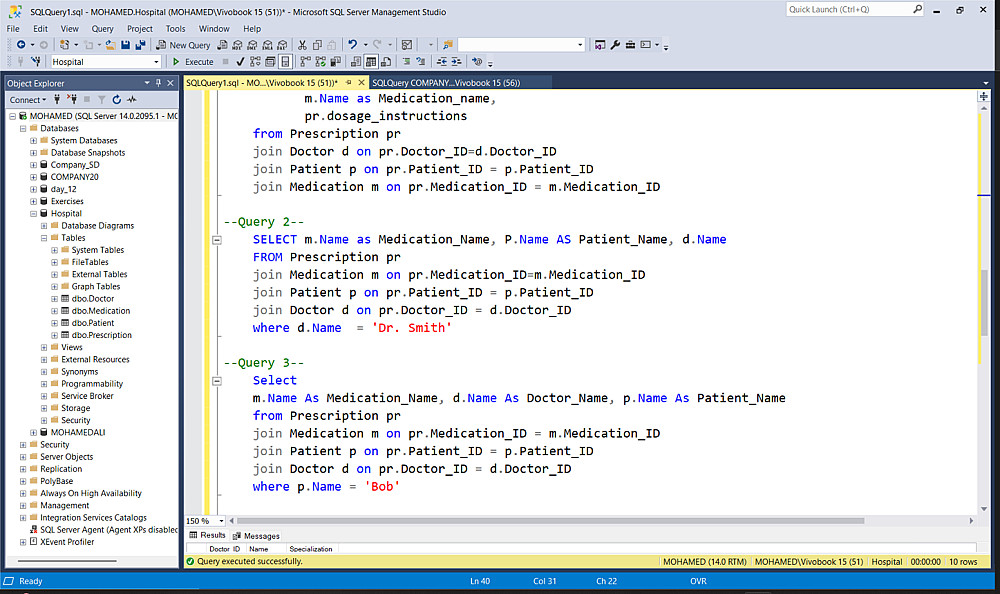Expand the dbo.Doctor table node
This screenshot has width=1000, height=594.
click(x=54, y=299)
